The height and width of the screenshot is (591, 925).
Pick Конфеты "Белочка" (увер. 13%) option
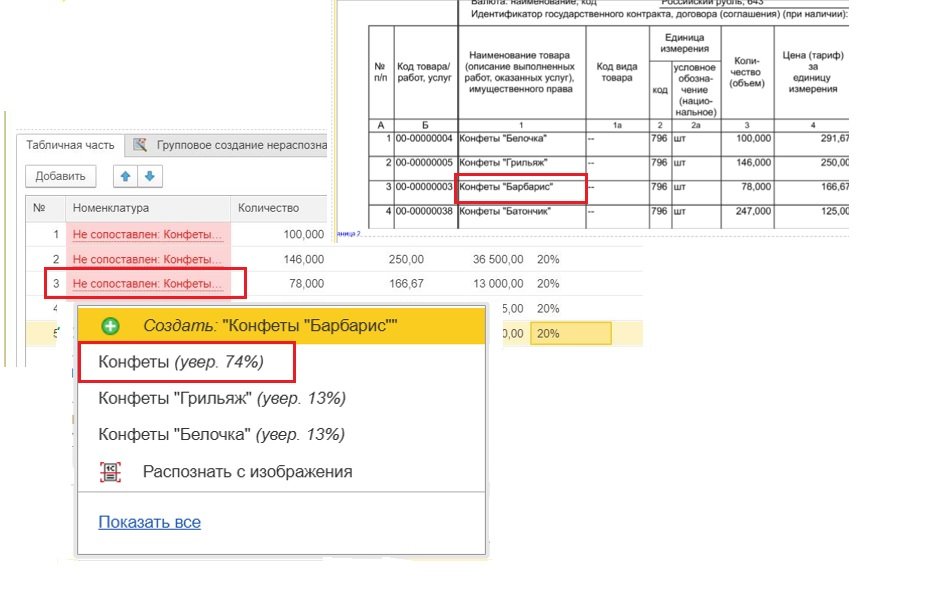221,434
